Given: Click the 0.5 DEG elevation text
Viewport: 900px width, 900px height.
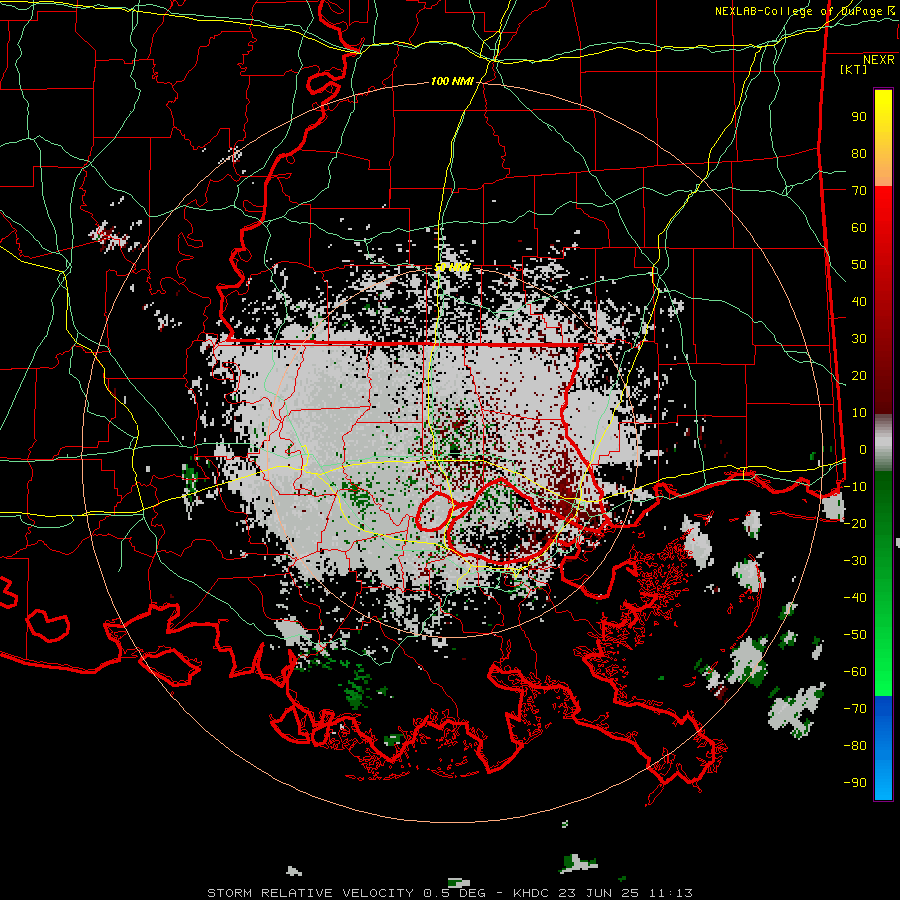Looking at the screenshot, I should [454, 893].
